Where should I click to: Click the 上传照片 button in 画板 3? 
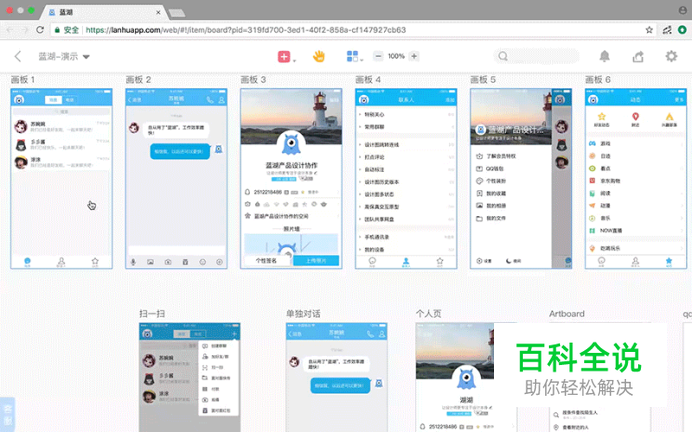[x=316, y=261]
